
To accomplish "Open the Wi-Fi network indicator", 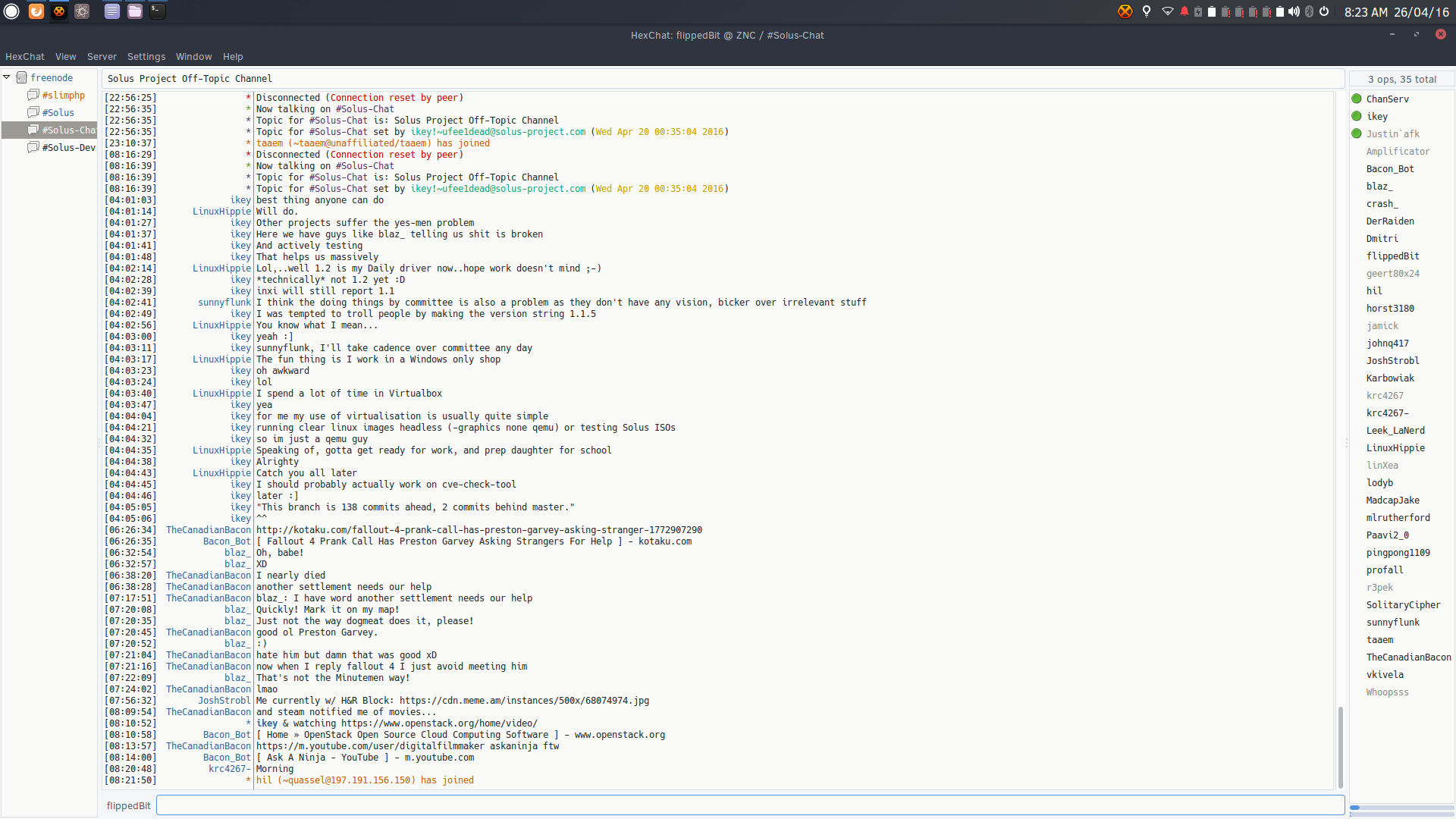I will click(1168, 11).
